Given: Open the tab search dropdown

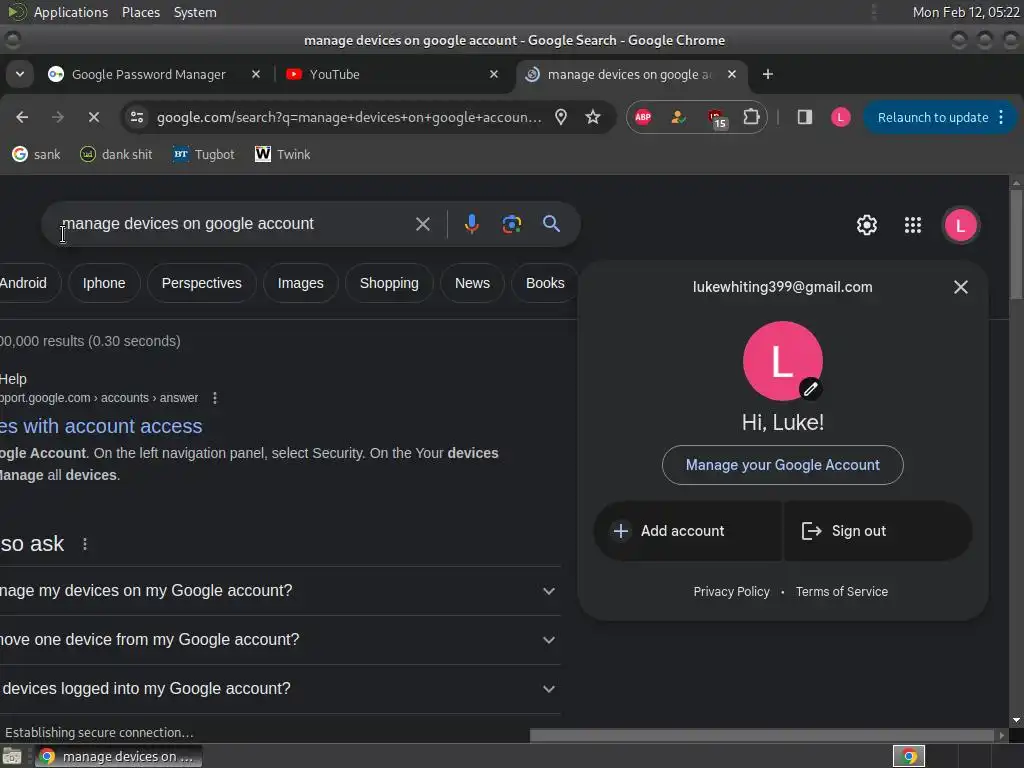Looking at the screenshot, I should pos(20,74).
